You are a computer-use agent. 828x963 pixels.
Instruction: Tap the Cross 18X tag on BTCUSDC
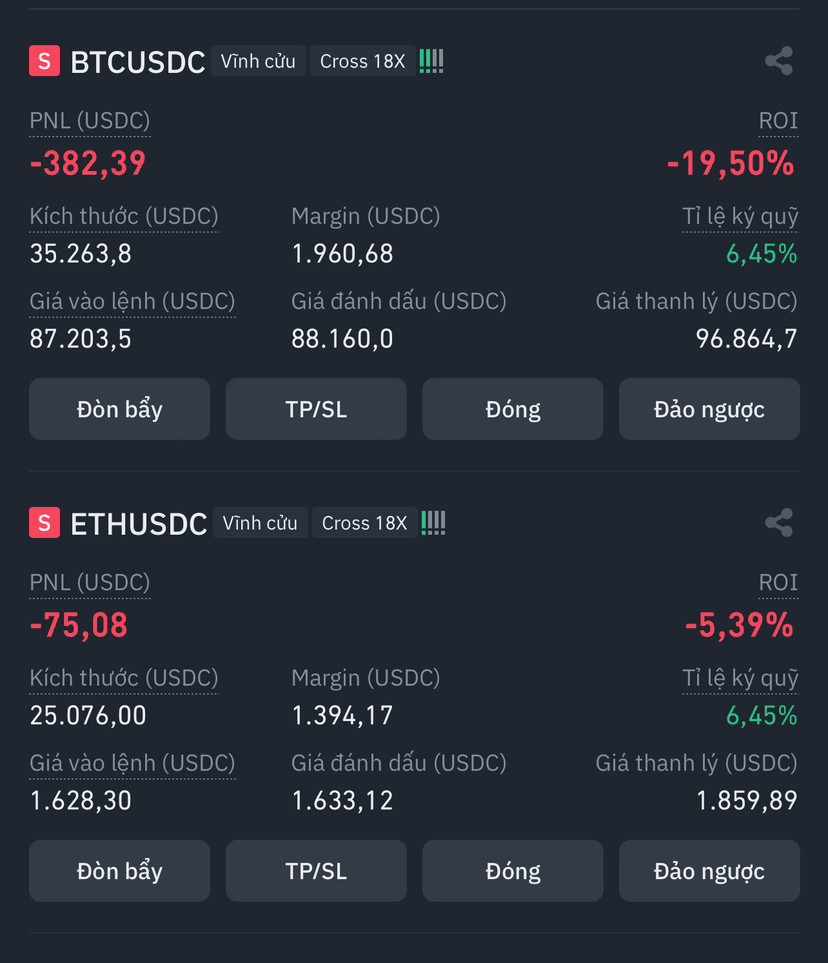point(362,61)
